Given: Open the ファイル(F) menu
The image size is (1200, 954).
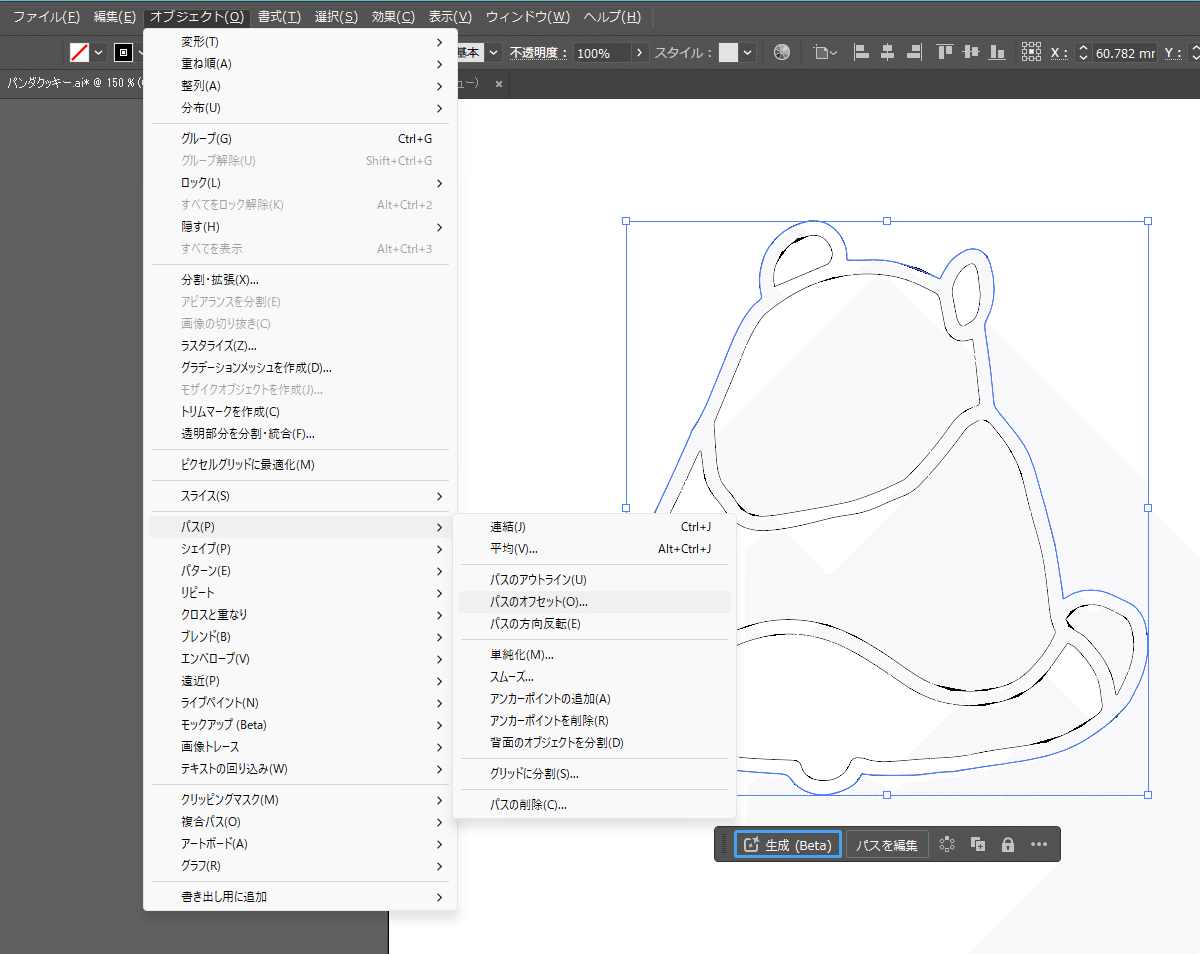Looking at the screenshot, I should [46, 17].
